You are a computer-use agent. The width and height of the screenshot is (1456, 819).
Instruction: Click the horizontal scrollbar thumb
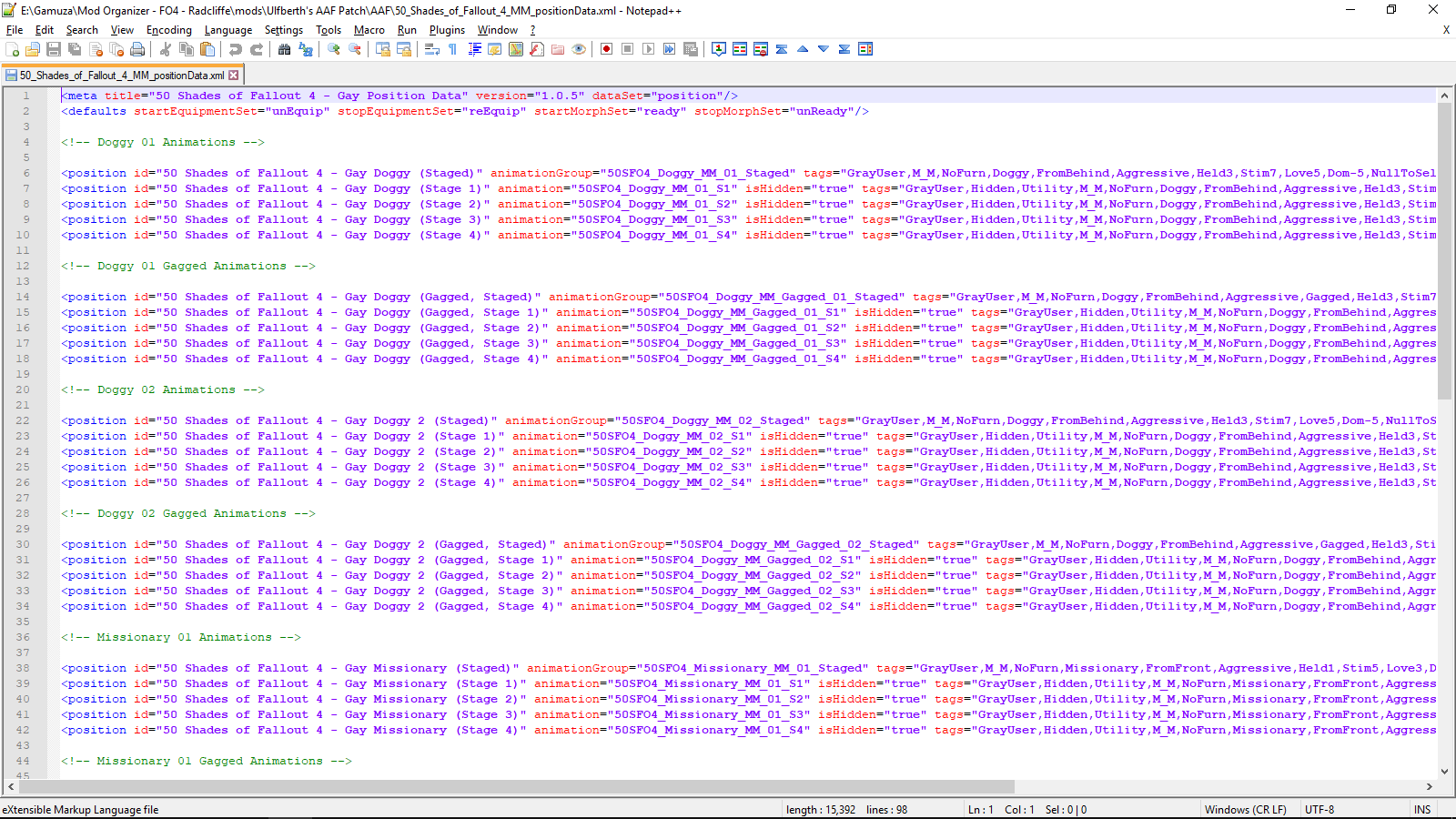click(517, 786)
